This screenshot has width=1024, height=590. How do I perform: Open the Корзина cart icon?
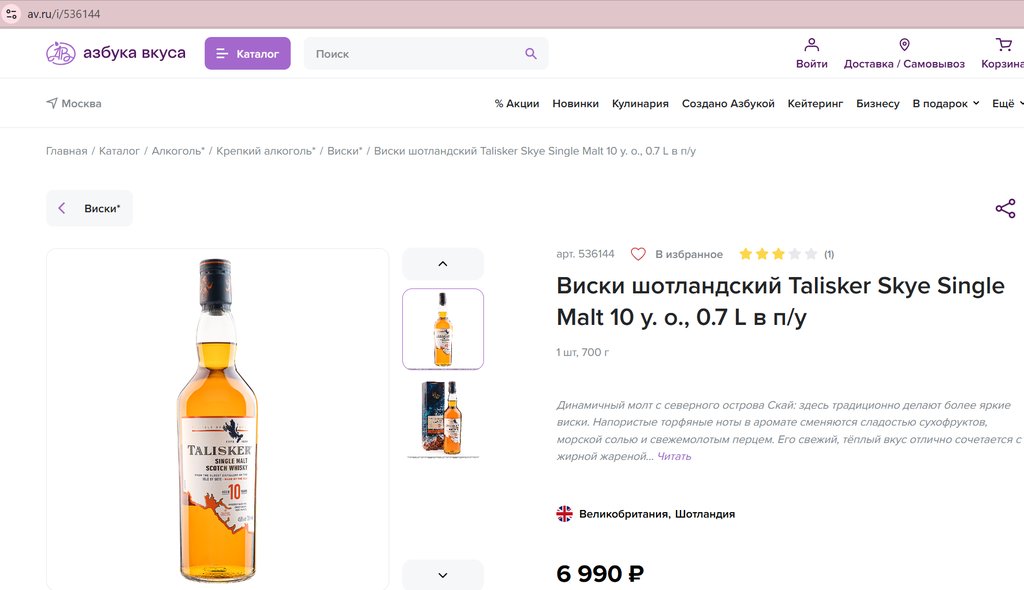pos(1004,44)
